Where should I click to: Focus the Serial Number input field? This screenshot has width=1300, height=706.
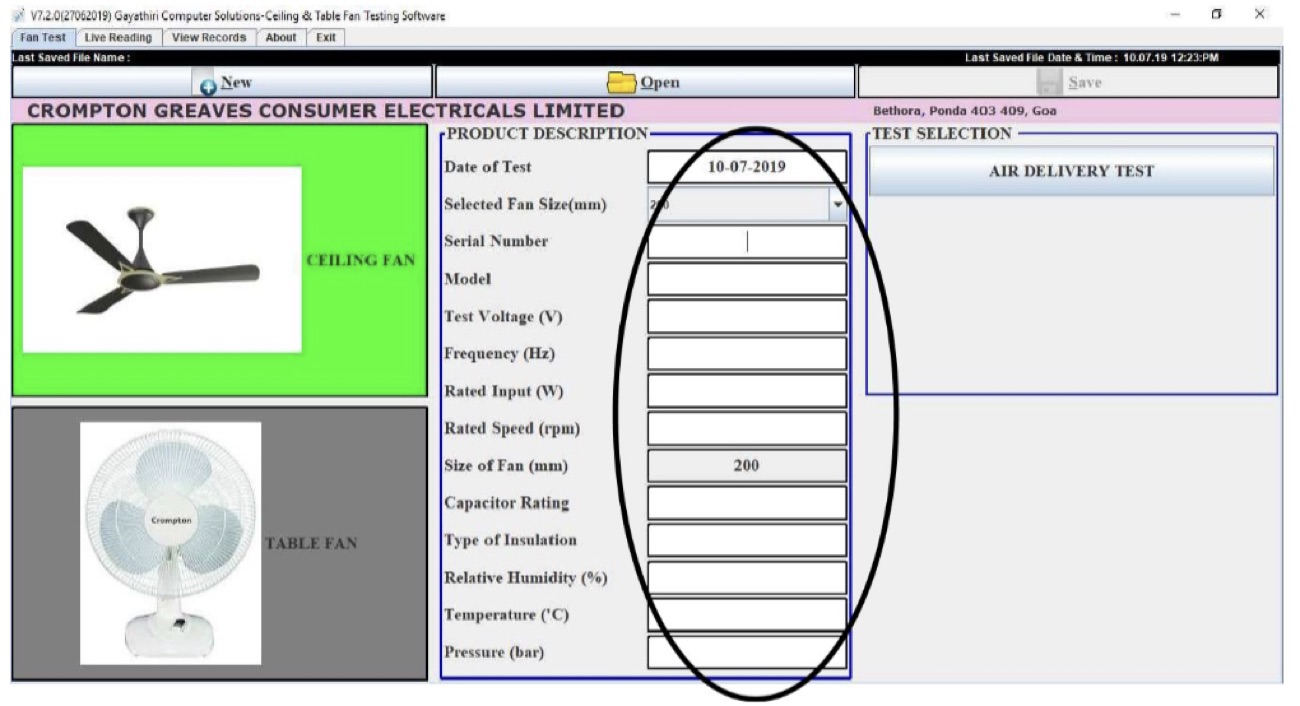pyautogui.click(x=747, y=242)
